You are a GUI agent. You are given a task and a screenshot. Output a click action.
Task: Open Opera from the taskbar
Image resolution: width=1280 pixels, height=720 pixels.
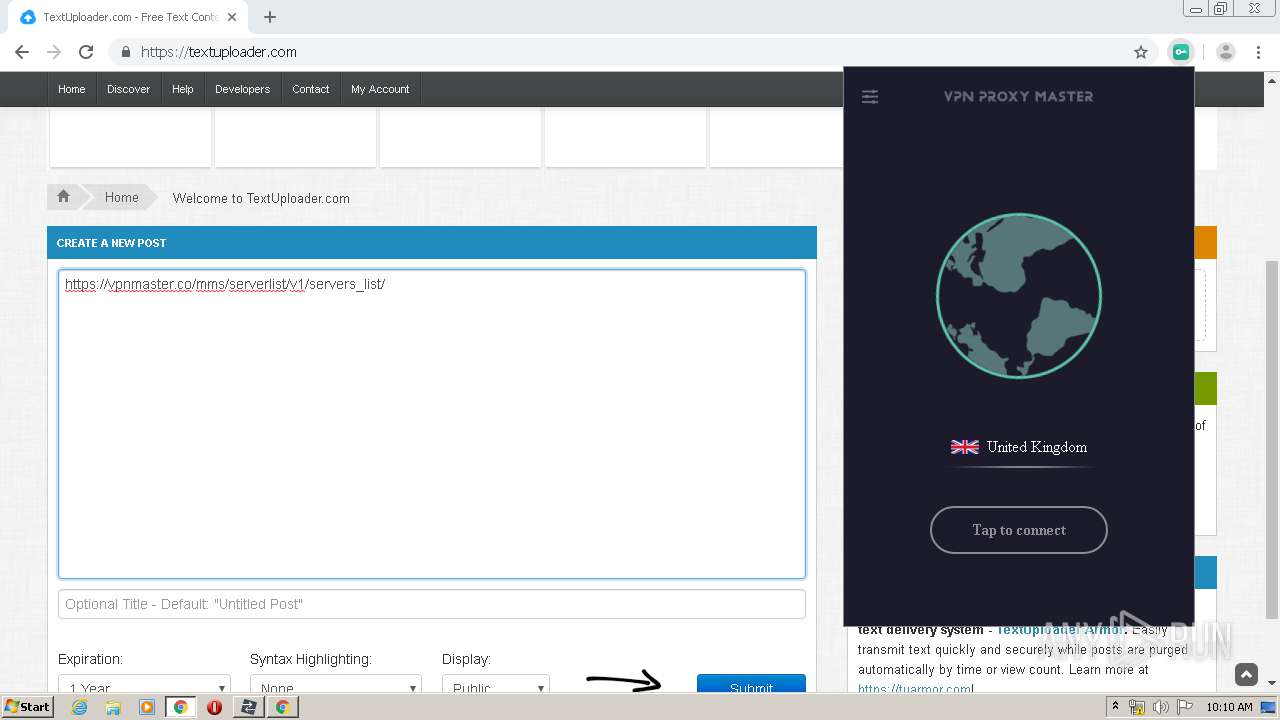click(214, 707)
